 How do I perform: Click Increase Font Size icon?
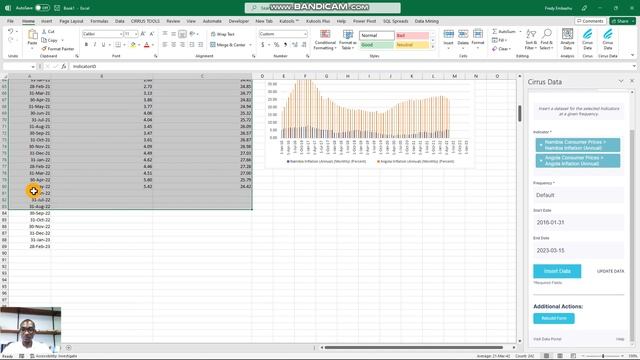pos(143,34)
